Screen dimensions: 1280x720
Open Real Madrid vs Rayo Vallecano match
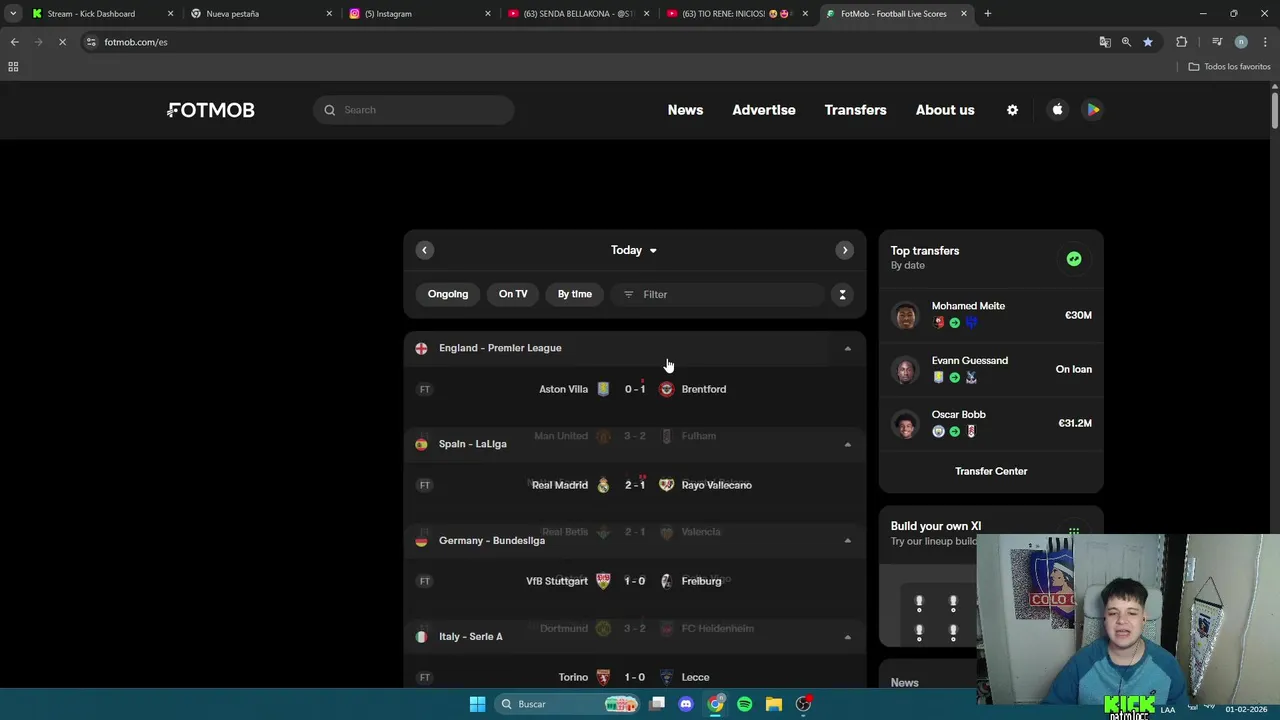tap(635, 485)
